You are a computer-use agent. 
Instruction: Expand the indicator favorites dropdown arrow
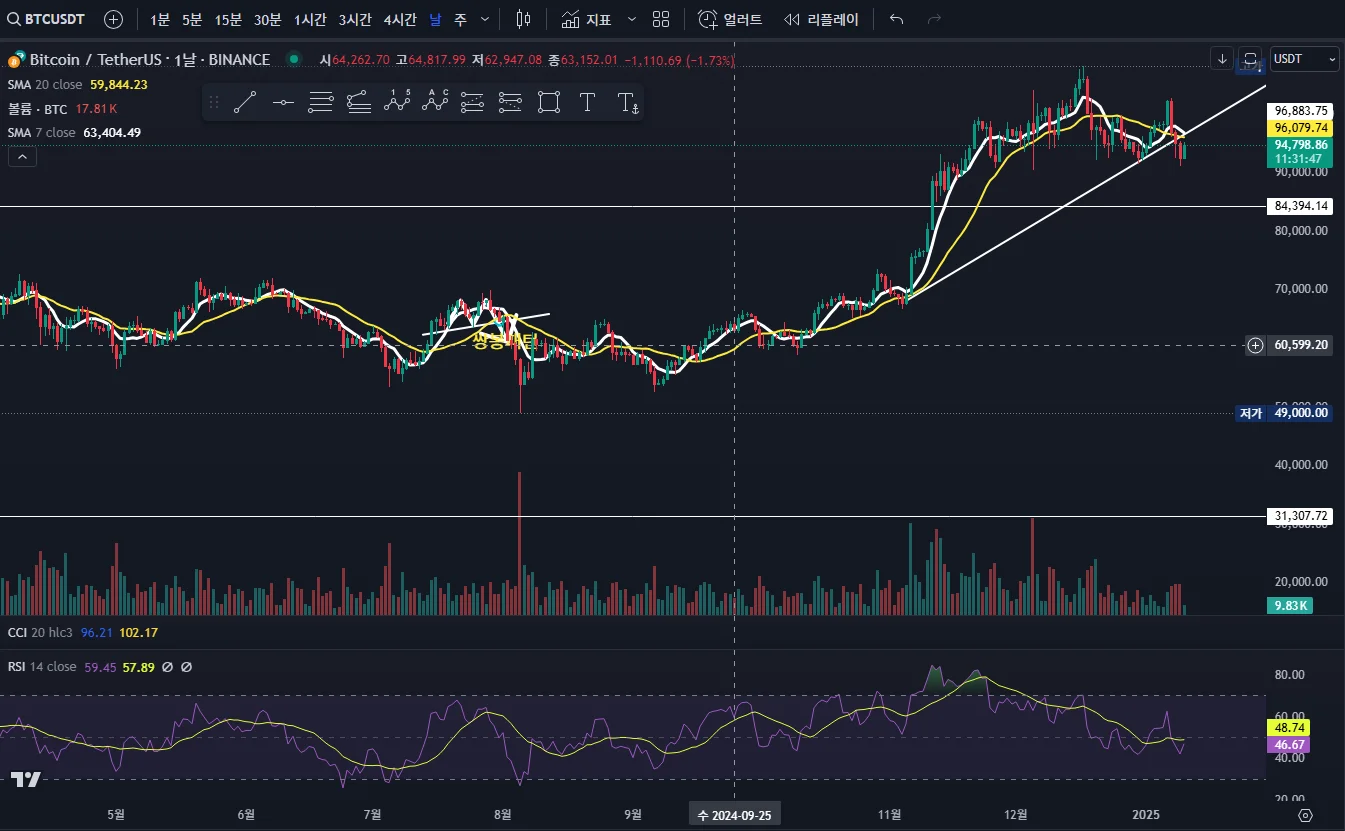click(631, 19)
